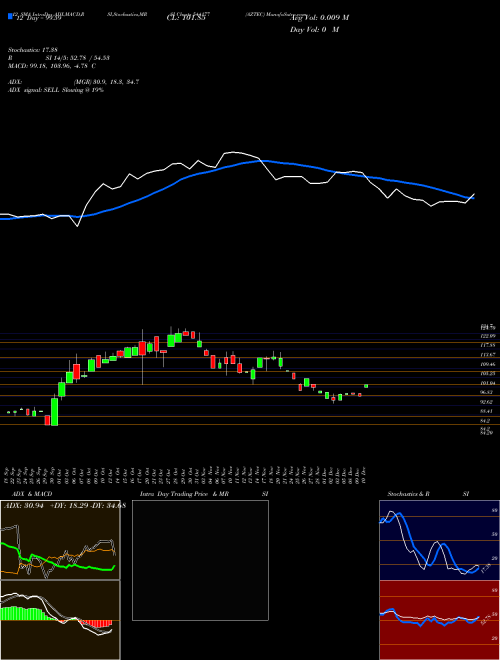Click the 101.04 price axis label
Screen dimensions: 500x660
[x=487, y=383]
